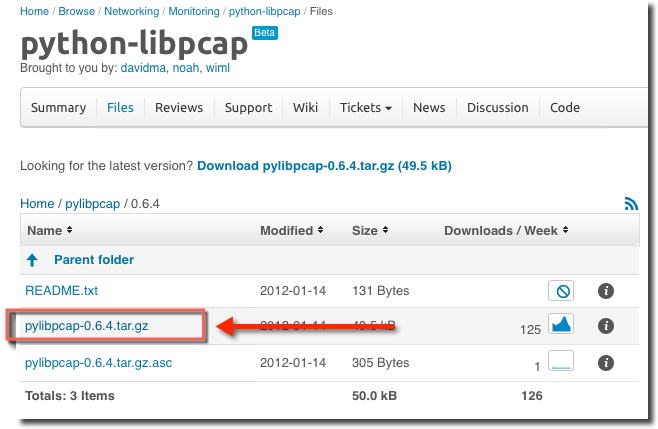Open info icon for pylibpcap-0.6.4.tar.gz row
Viewport: 658px width, 429px height.
tap(606, 326)
